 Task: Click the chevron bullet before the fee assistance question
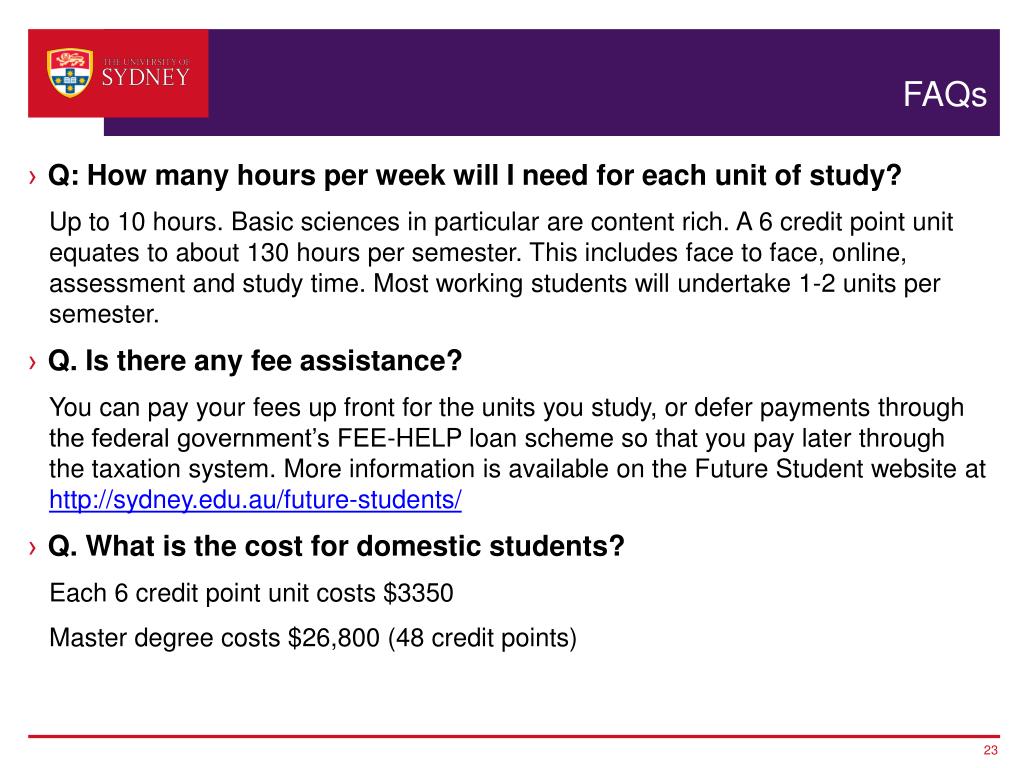point(34,362)
